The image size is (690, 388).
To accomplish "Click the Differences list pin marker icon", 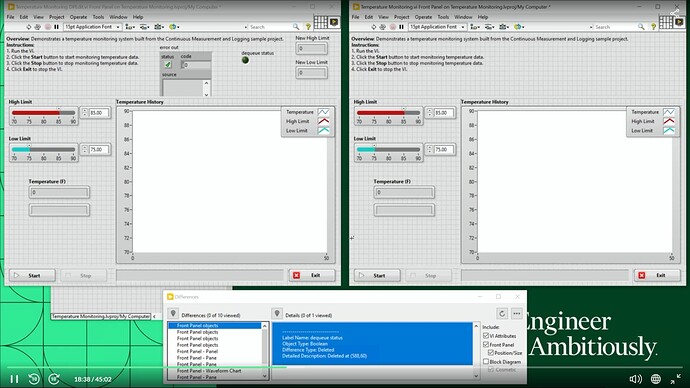I will point(173,314).
